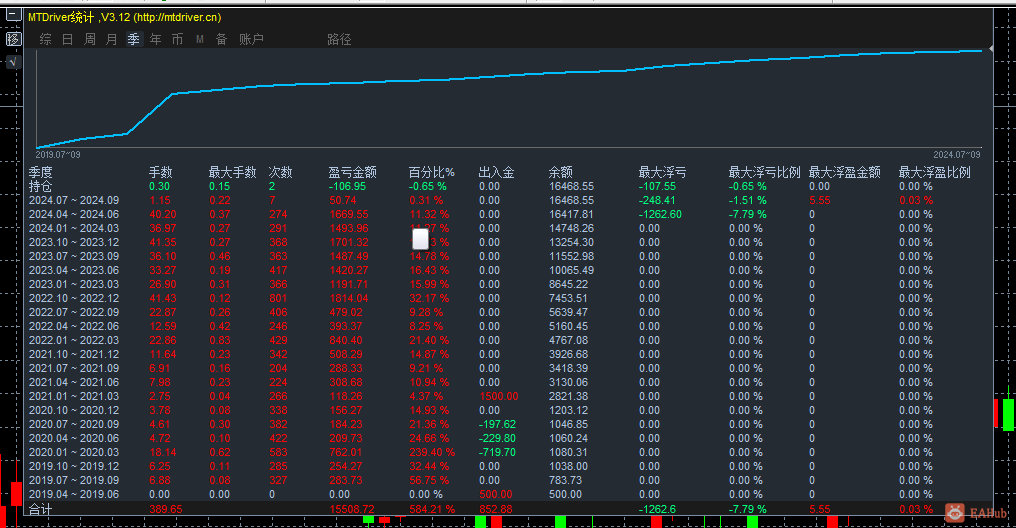Viewport: 1016px width, 528px height.
Task: Select the 2023.10 ~ 2023.12 quarter row
Action: click(507, 242)
